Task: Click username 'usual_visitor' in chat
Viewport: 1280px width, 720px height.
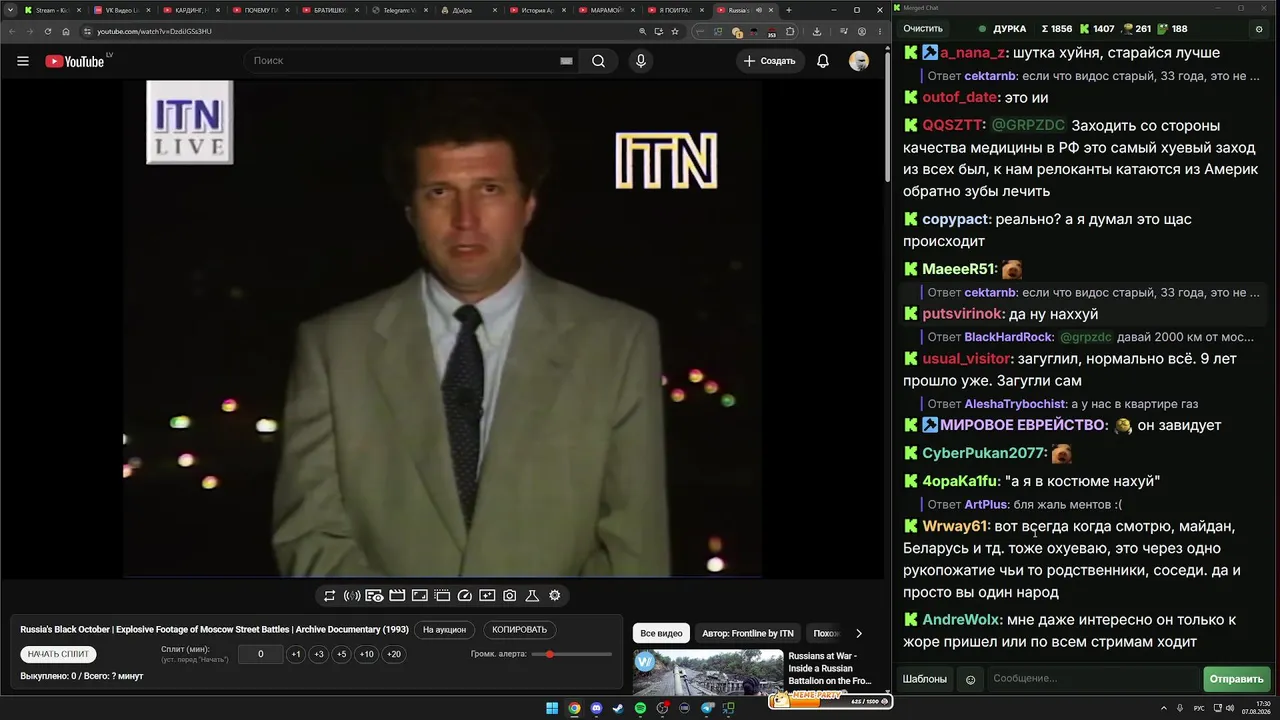Action: coord(966,358)
